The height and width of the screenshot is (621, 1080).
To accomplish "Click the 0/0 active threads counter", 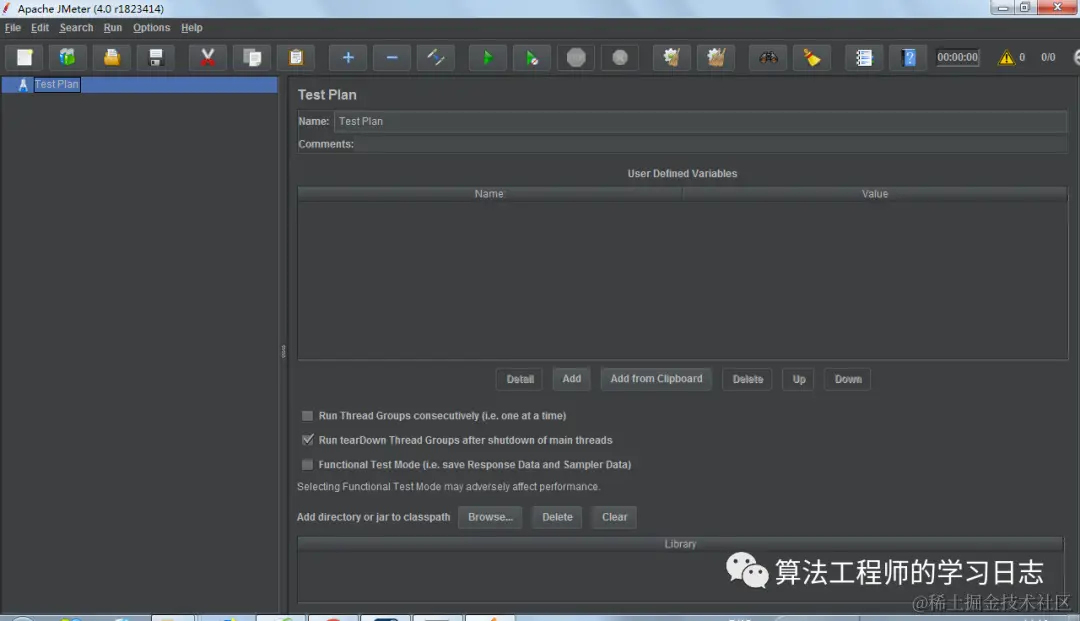I will point(1048,57).
